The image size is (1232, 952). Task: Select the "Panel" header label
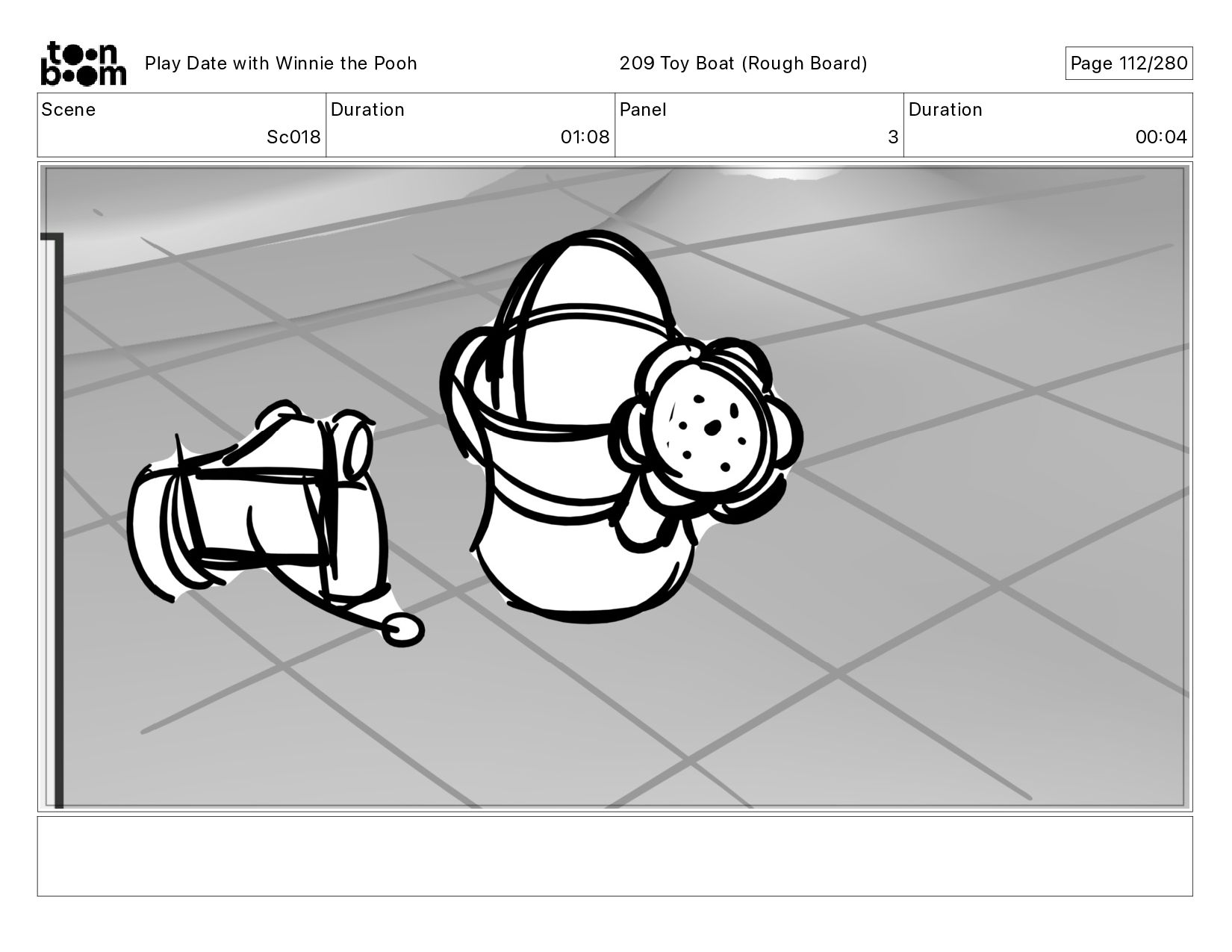tap(643, 110)
